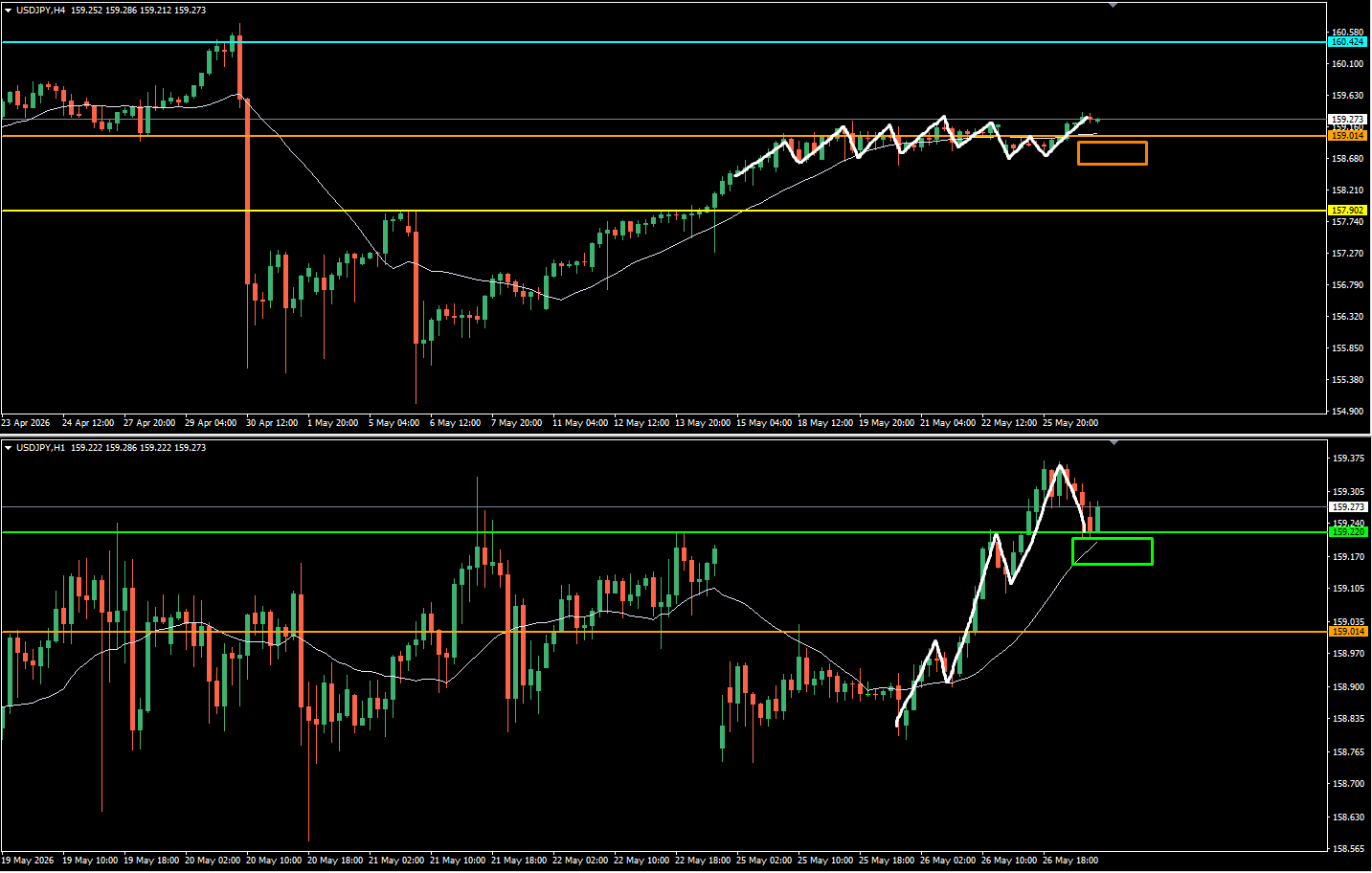Click the 25 May 10:00 time axis label
Viewport: 1372px width, 873px height.
825,861
